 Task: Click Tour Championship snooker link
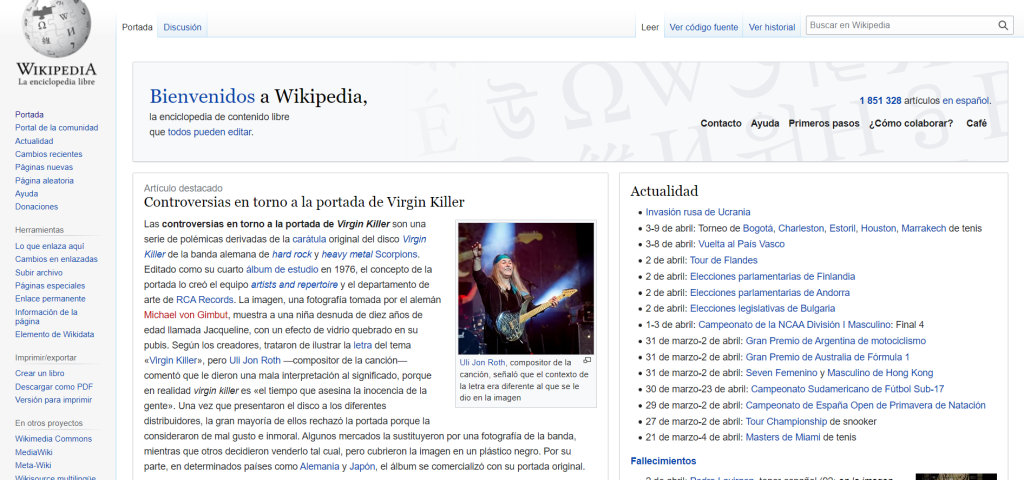pos(786,421)
